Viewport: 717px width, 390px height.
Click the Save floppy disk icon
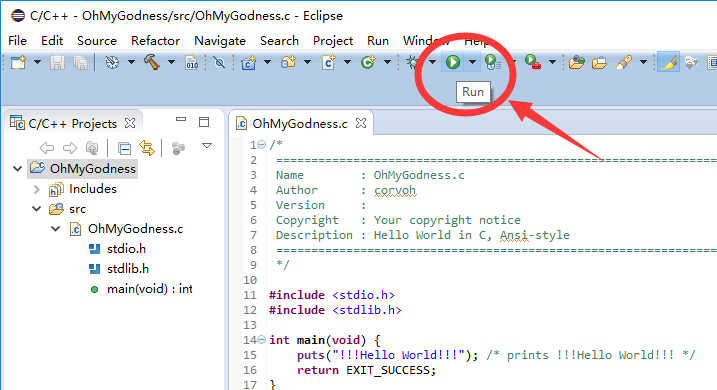tap(57, 62)
